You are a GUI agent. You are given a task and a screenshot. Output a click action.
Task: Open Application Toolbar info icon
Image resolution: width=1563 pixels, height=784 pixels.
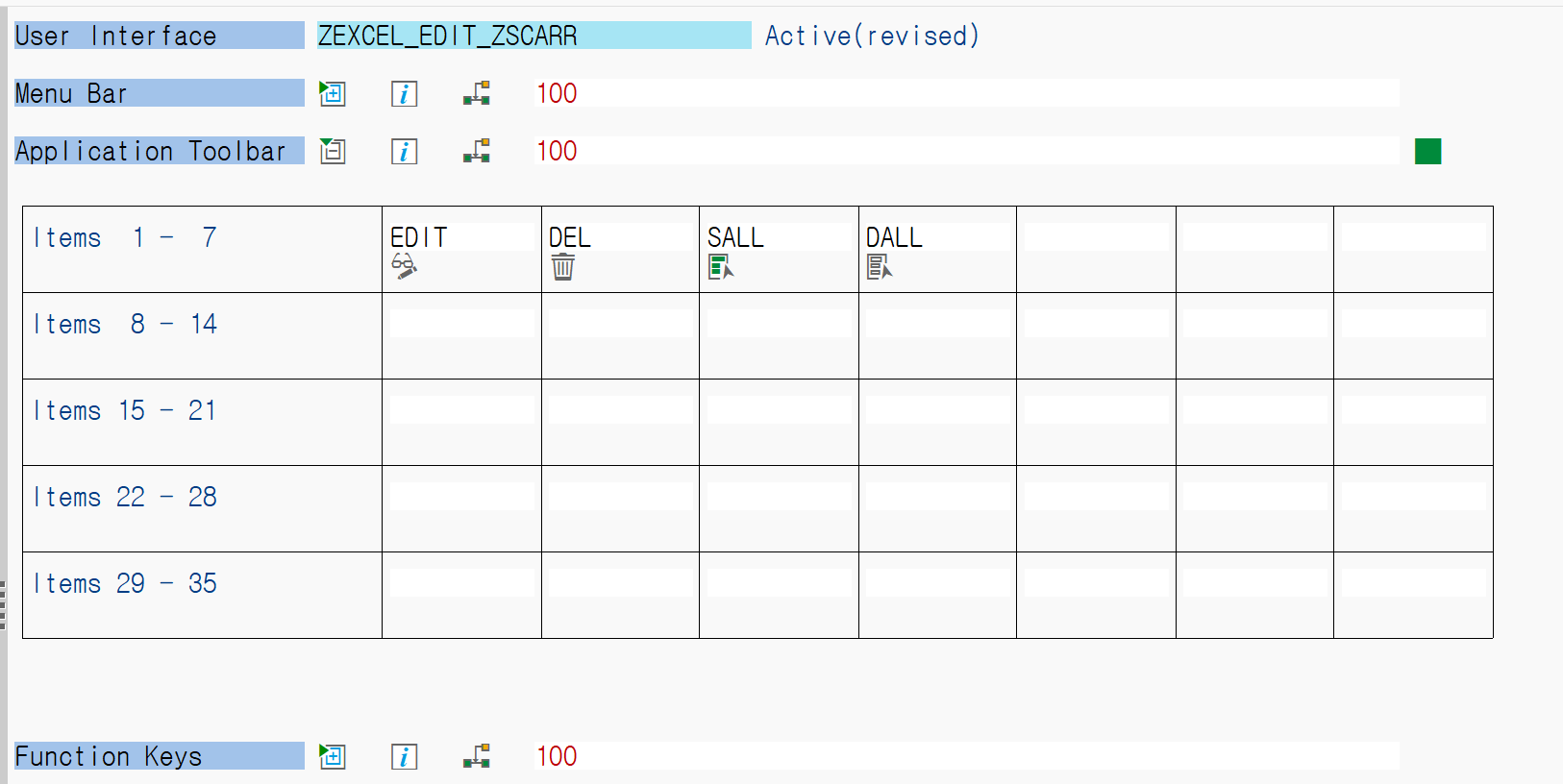point(404,151)
